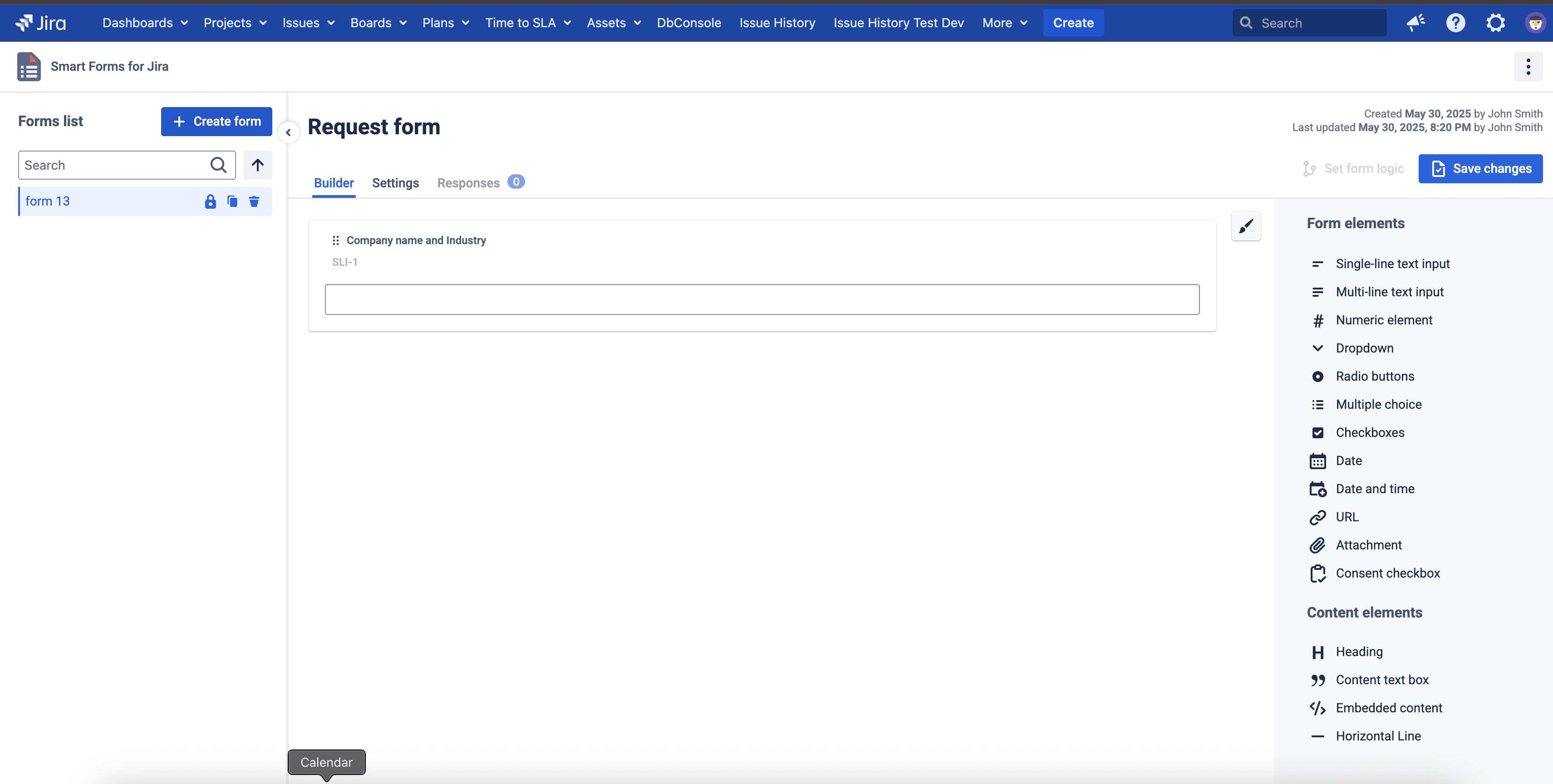
Task: Open the Smart Forms three-dot menu
Action: (x=1528, y=66)
